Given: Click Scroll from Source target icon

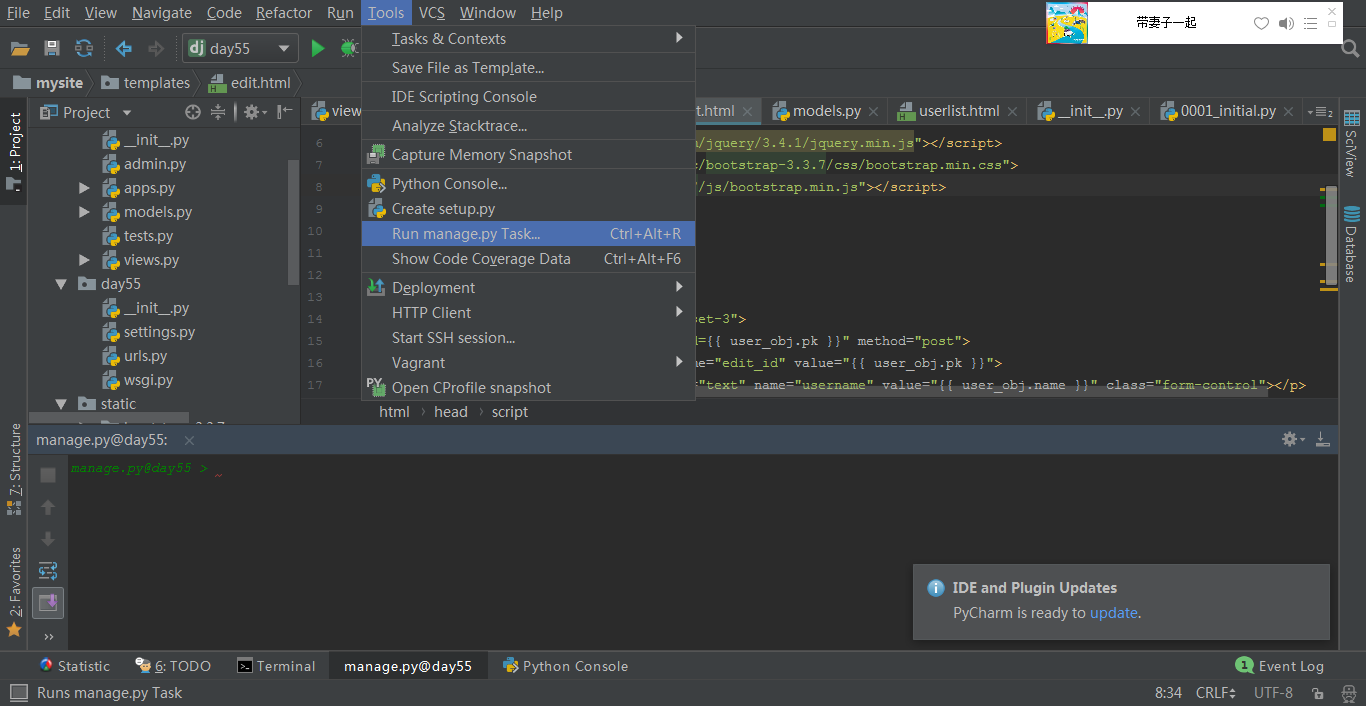Looking at the screenshot, I should 193,112.
